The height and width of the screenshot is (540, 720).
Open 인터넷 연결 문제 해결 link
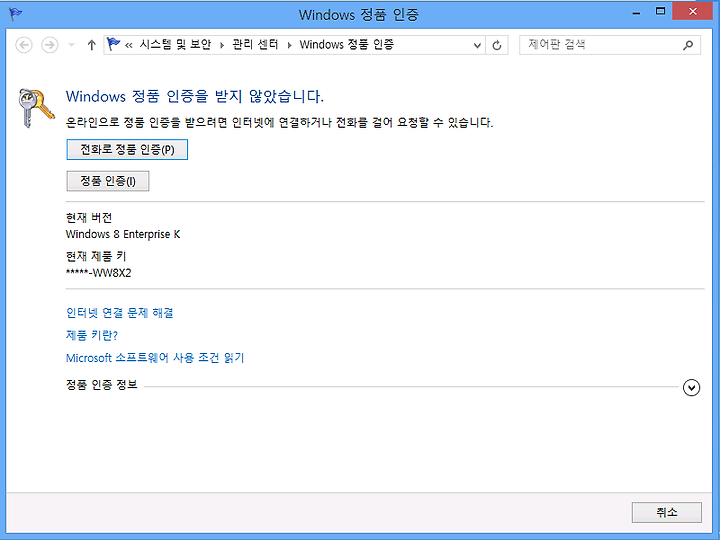click(120, 313)
